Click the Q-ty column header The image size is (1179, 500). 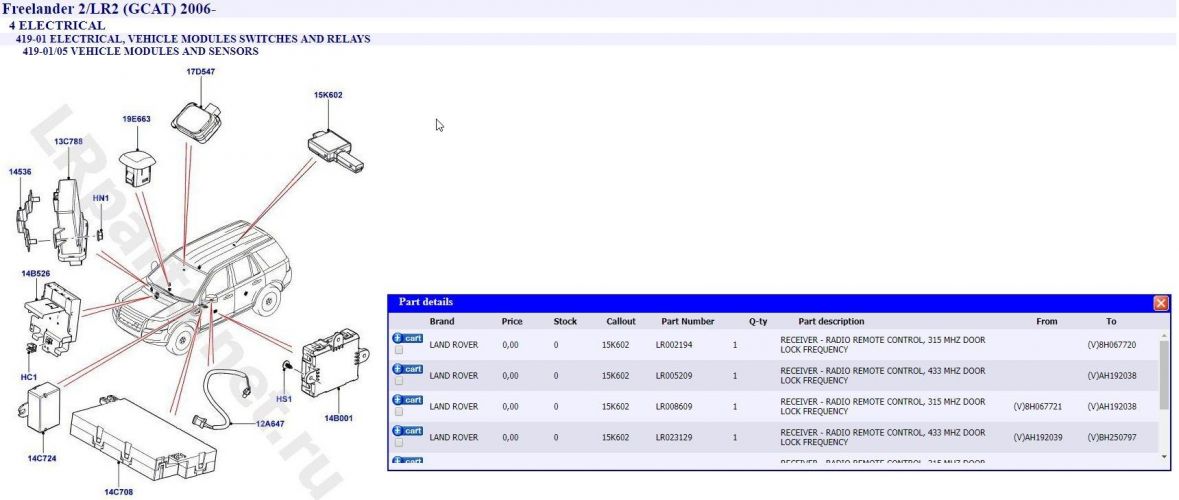758,321
